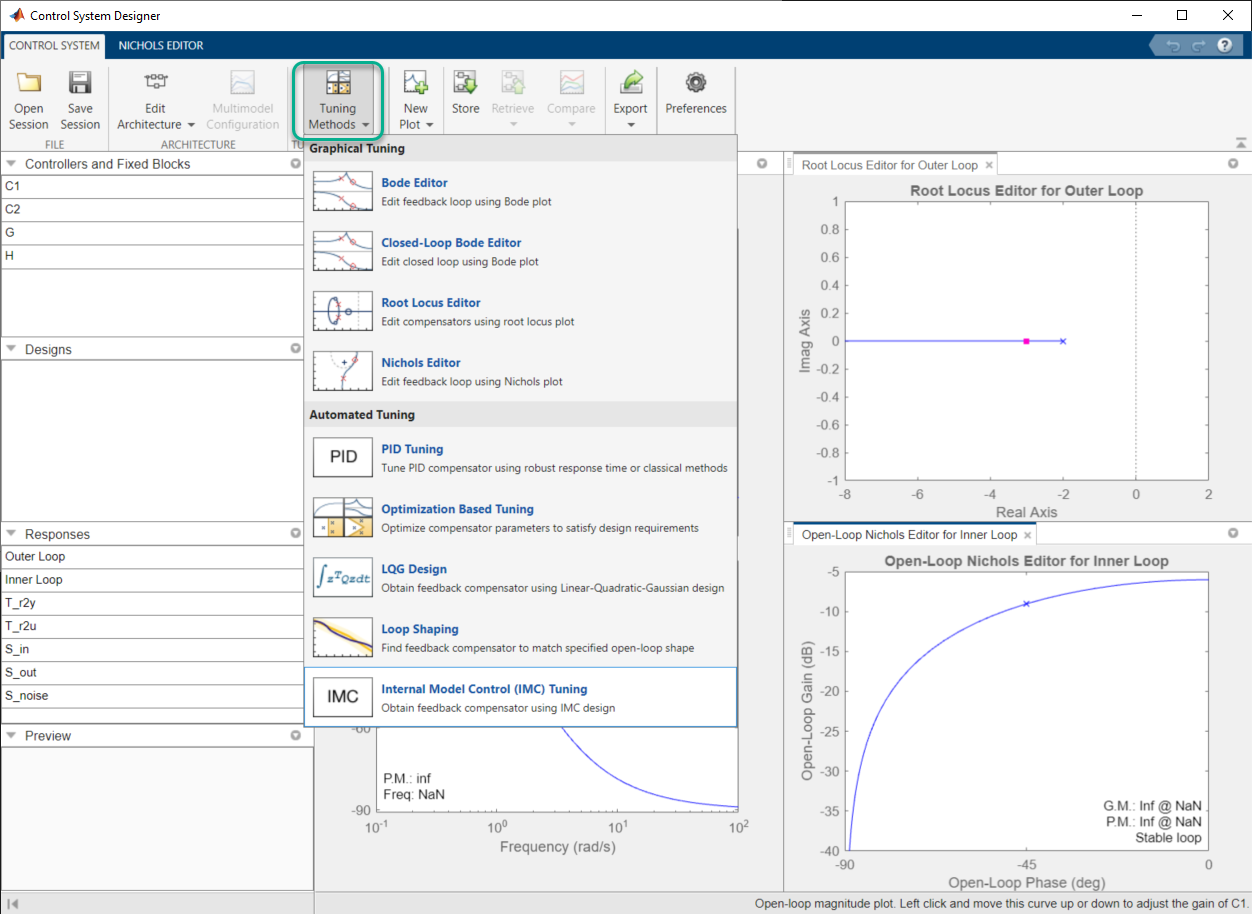Click the Save Session disk icon
1252x914 pixels.
pyautogui.click(x=80, y=84)
